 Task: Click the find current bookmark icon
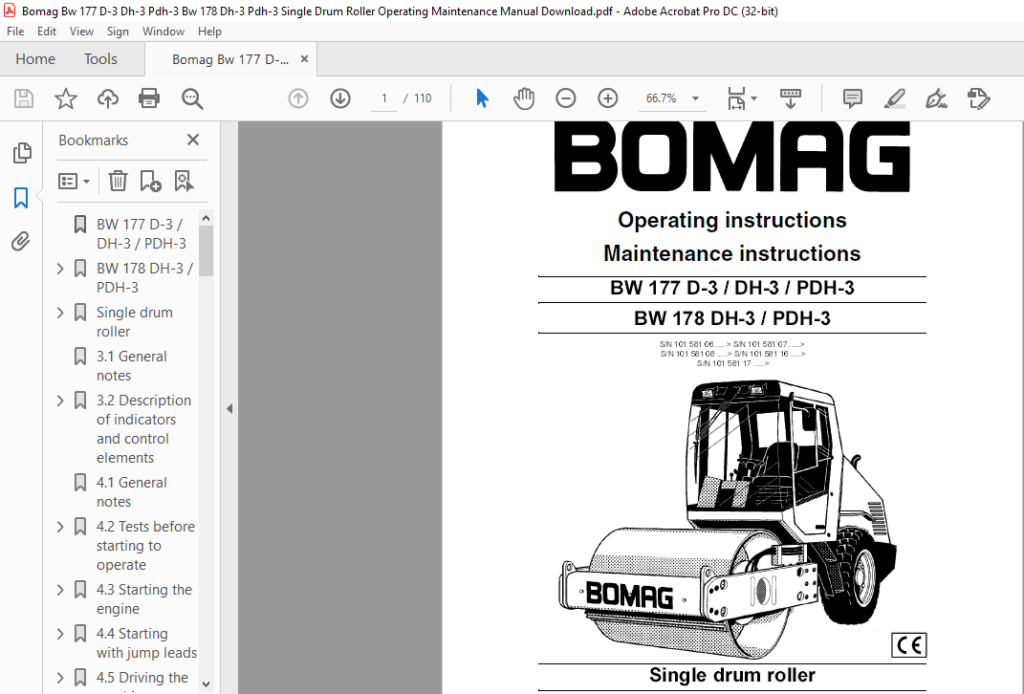[x=184, y=181]
